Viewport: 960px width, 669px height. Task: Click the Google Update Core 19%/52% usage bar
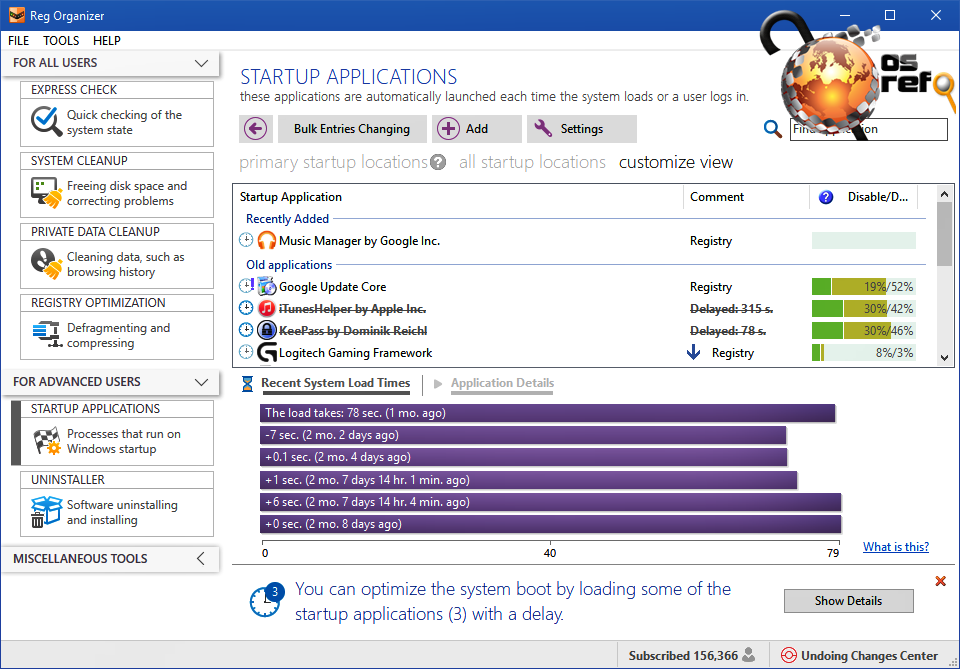pyautogui.click(x=863, y=286)
